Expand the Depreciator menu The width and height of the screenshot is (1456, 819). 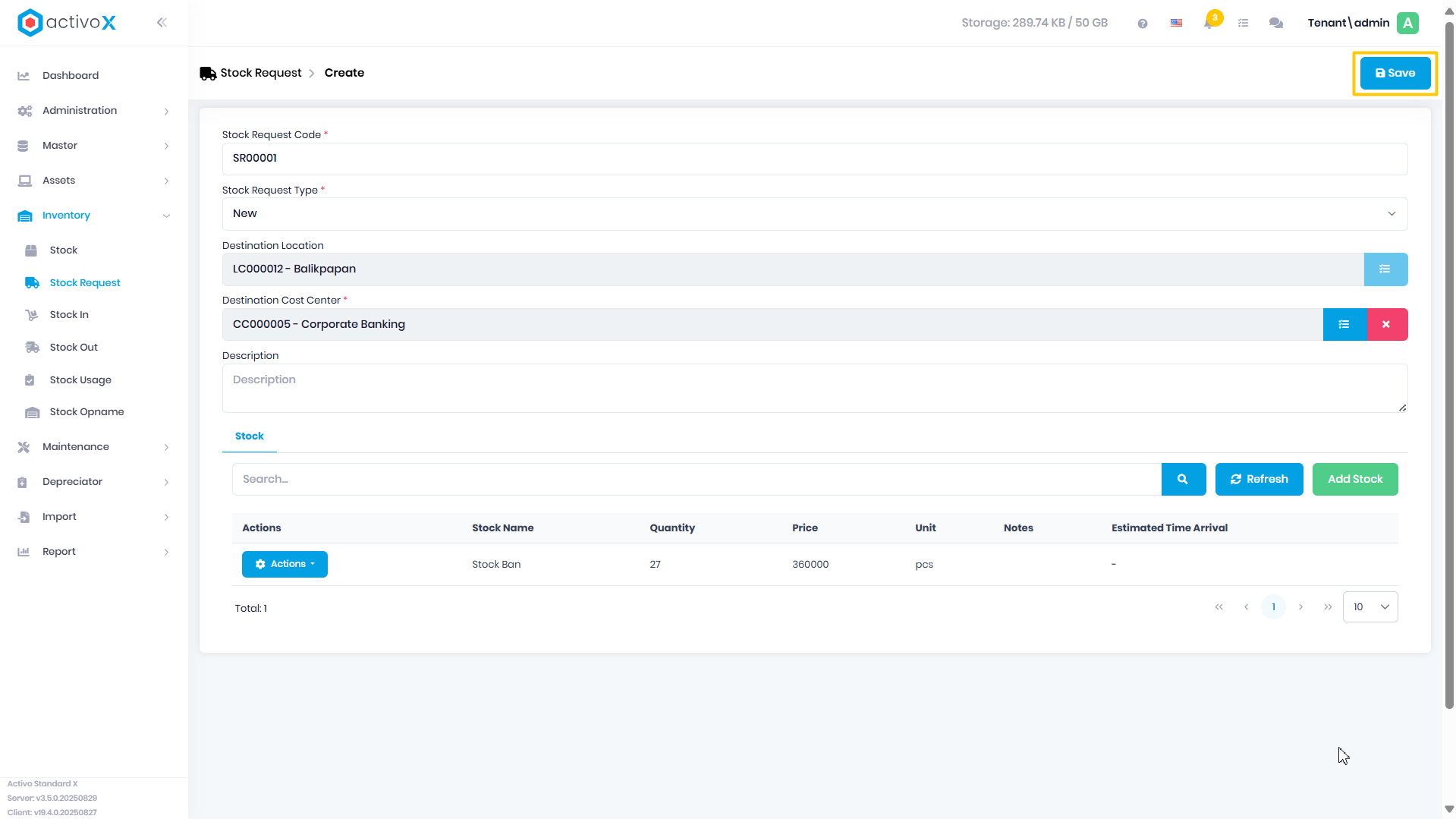[x=93, y=482]
